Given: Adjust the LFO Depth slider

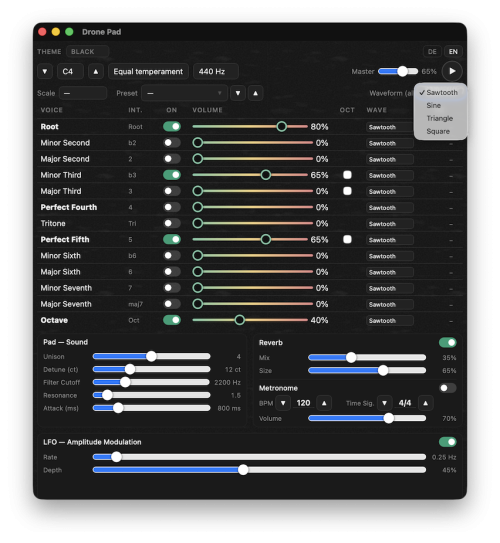Looking at the screenshot, I should point(259,470).
